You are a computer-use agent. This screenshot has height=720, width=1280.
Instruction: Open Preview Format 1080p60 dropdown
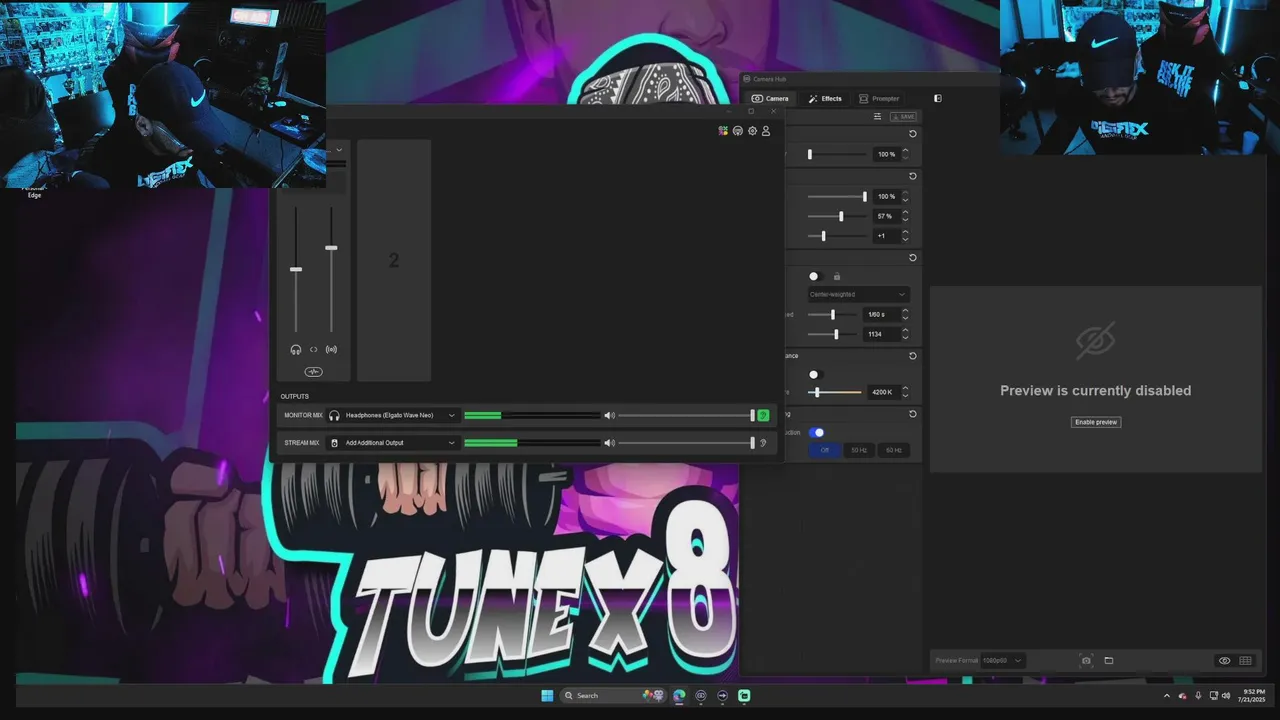pyautogui.click(x=1002, y=661)
